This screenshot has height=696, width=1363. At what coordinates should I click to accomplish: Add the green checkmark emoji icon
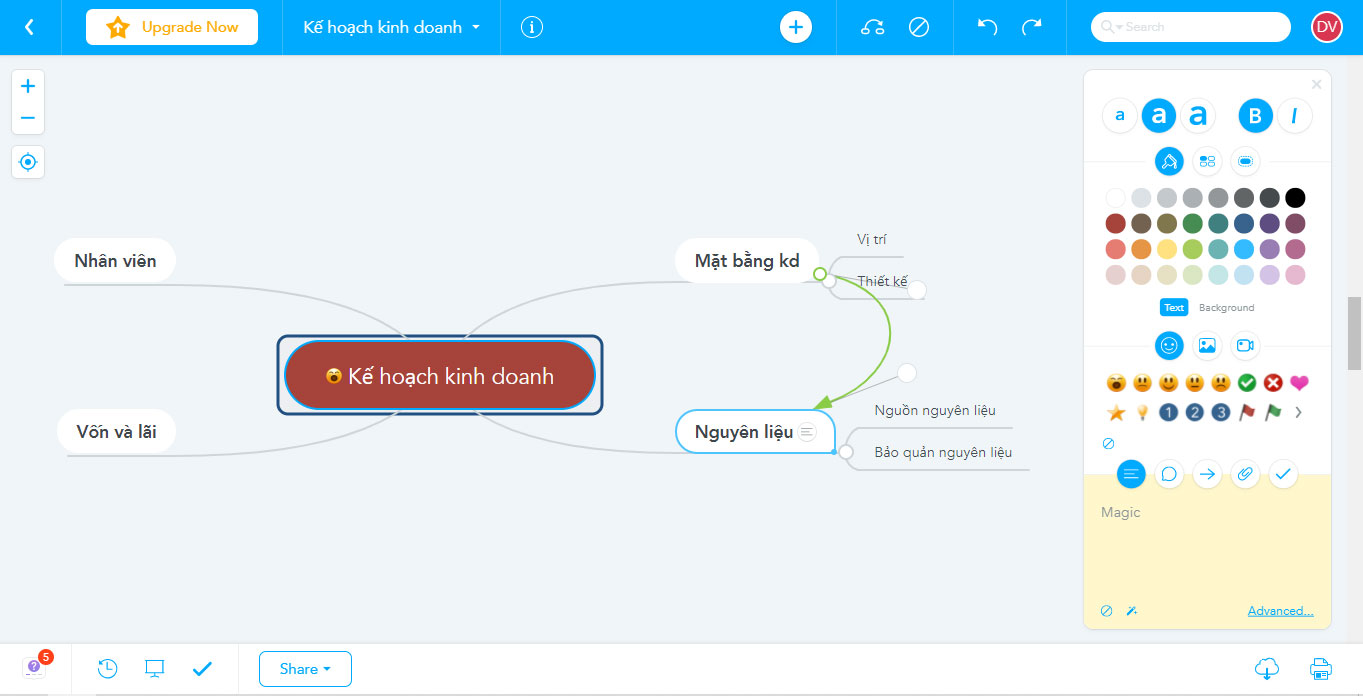pyautogui.click(x=1247, y=383)
